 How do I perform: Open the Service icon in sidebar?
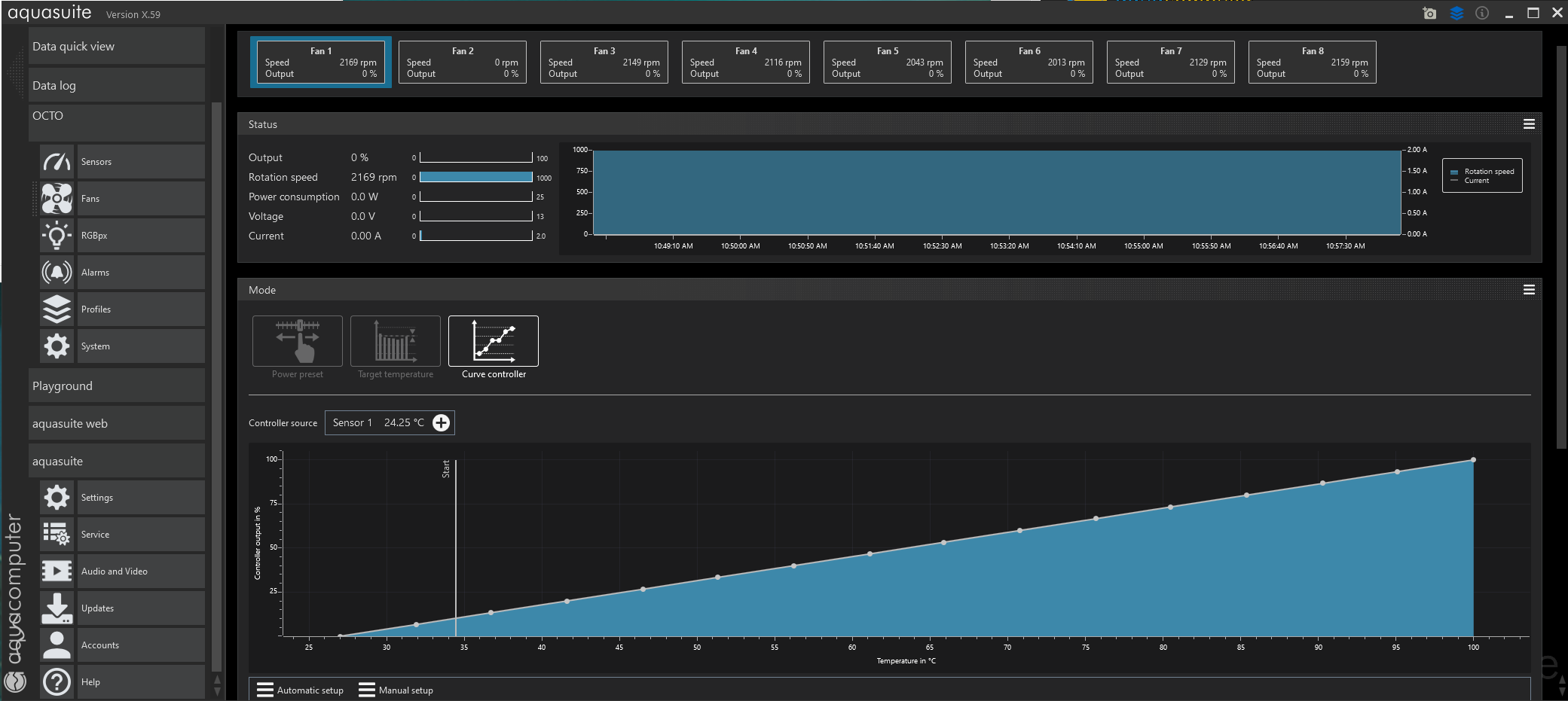point(57,535)
